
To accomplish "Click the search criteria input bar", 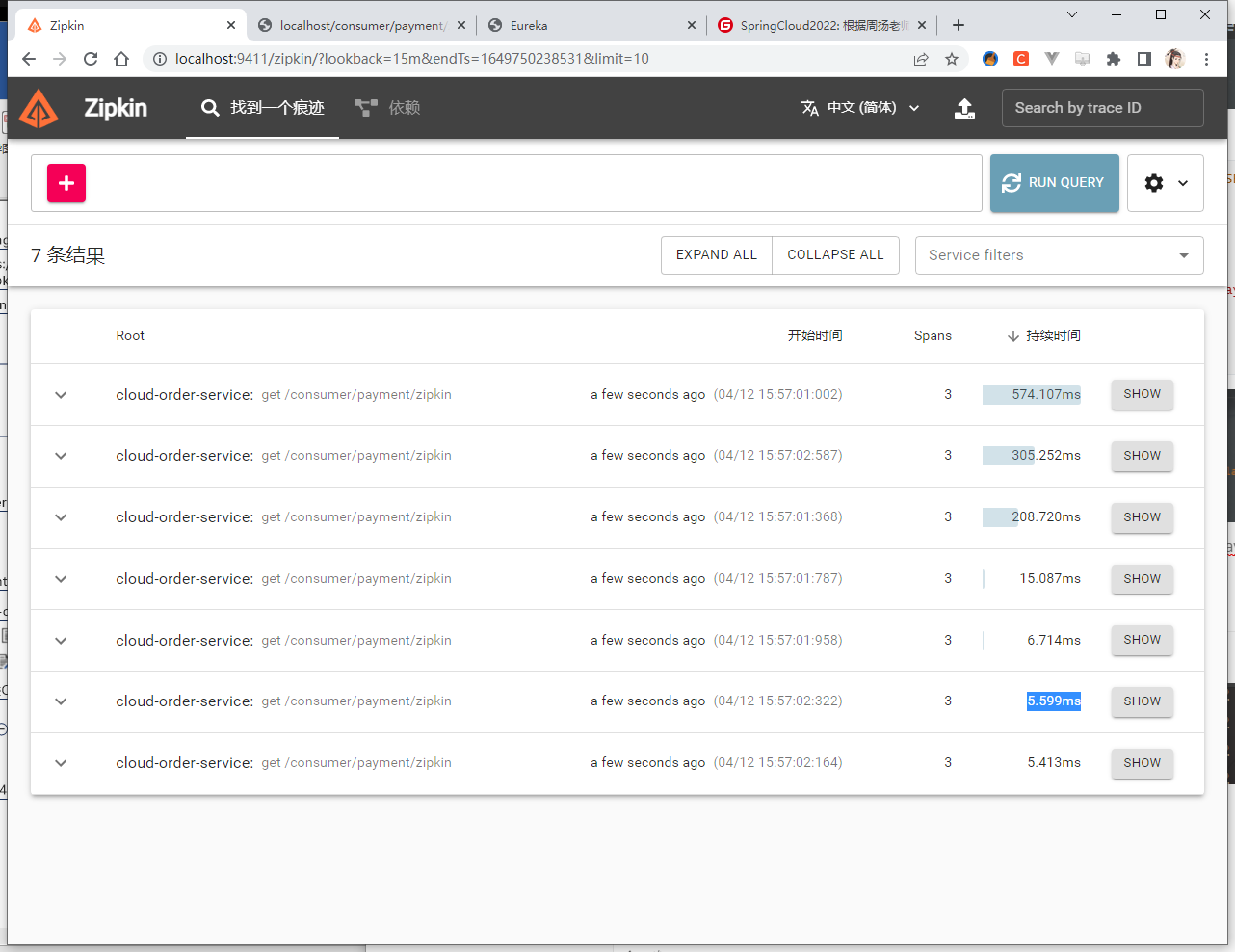I will (x=507, y=183).
